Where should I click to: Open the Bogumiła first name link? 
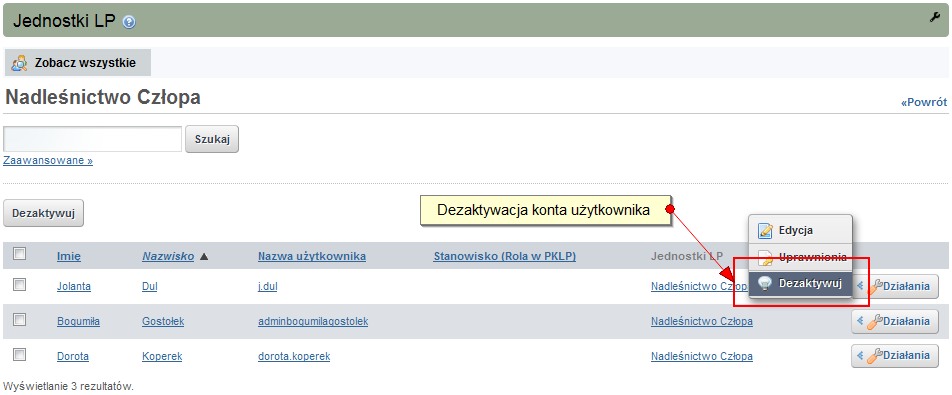click(x=78, y=322)
